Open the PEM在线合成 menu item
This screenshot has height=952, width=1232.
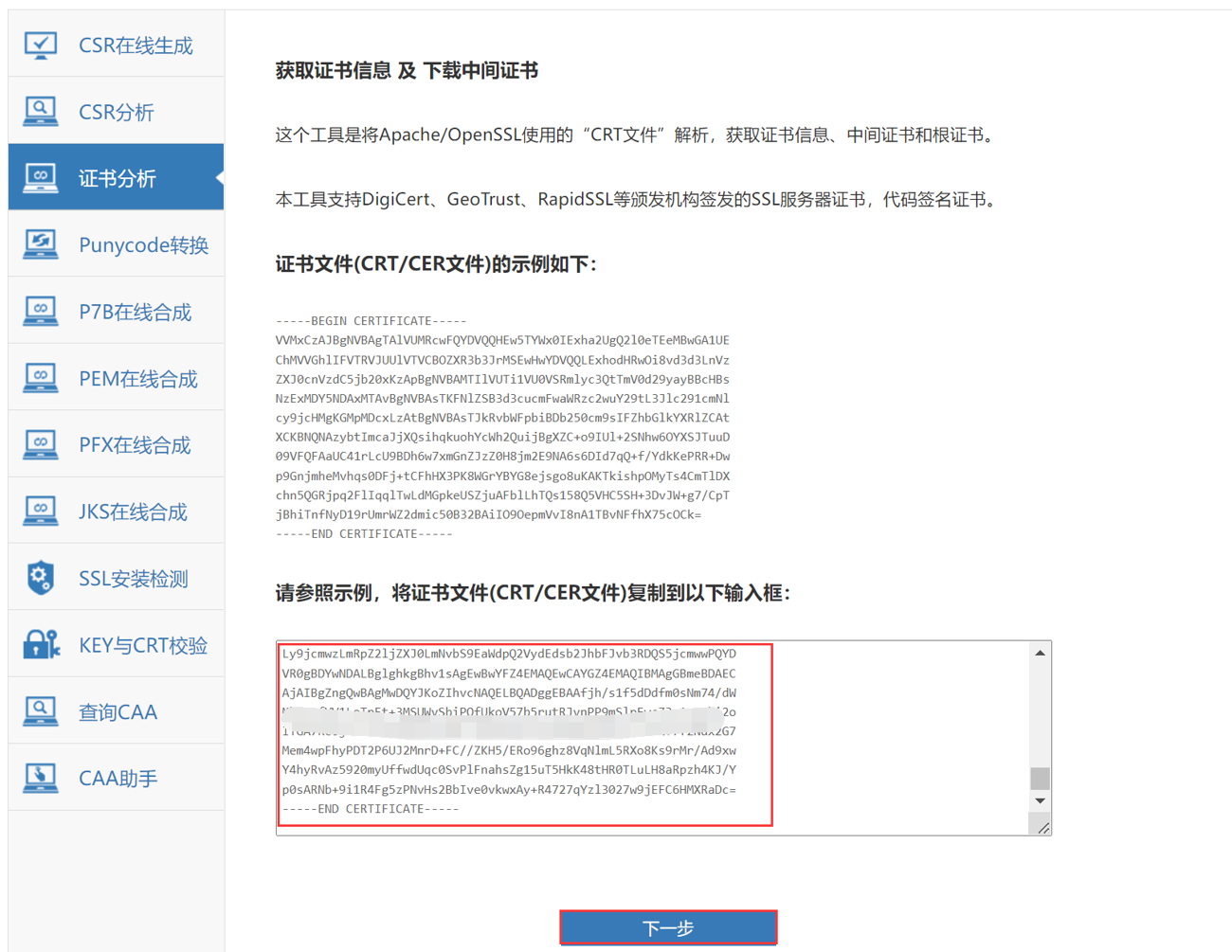click(x=138, y=379)
